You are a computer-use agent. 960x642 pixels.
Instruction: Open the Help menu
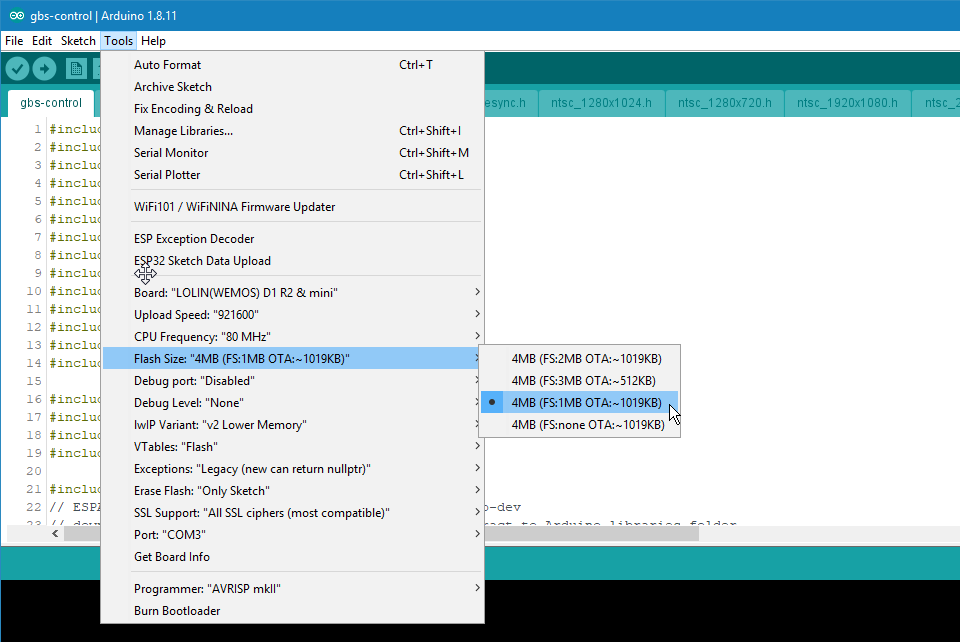click(x=153, y=40)
